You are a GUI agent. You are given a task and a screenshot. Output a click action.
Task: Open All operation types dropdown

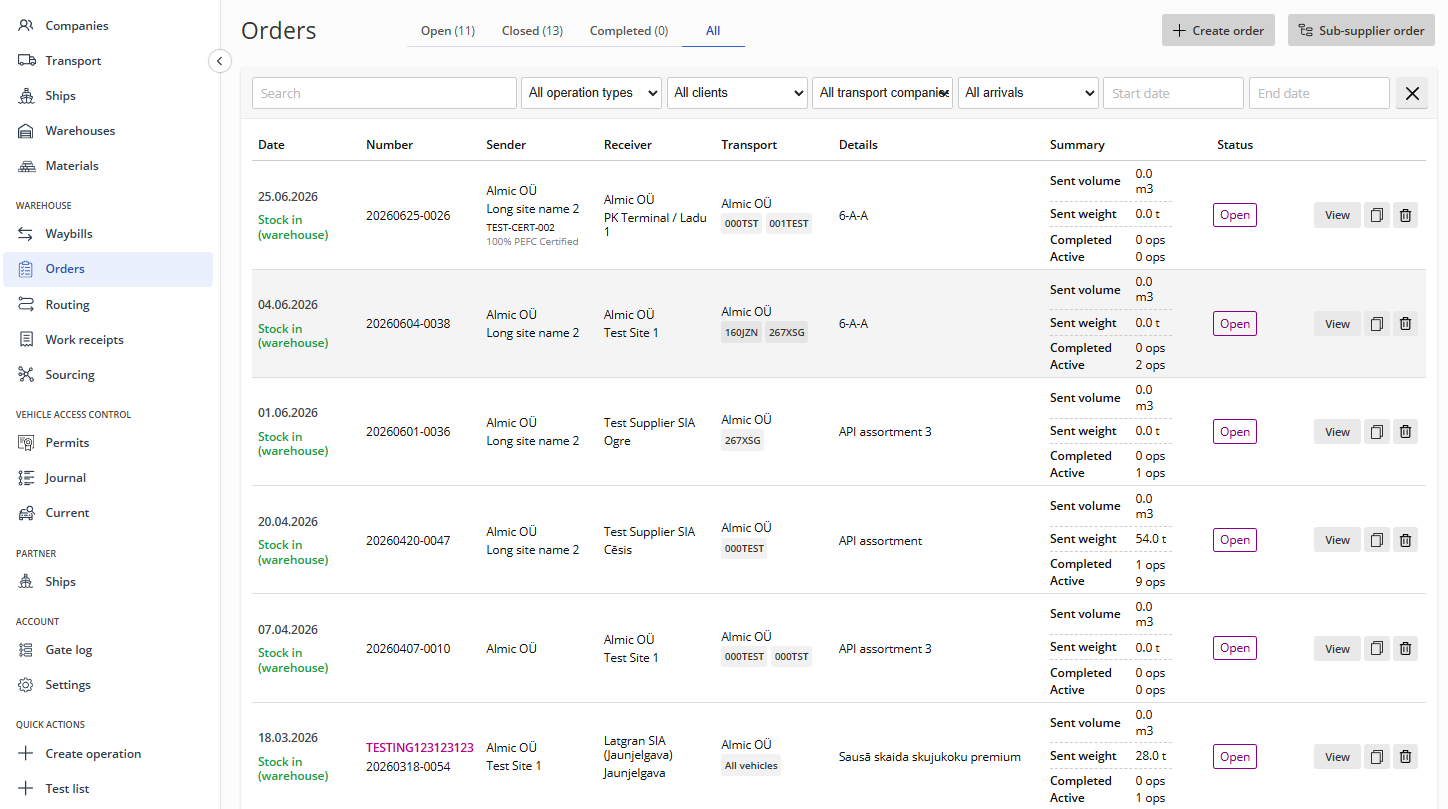(x=592, y=93)
